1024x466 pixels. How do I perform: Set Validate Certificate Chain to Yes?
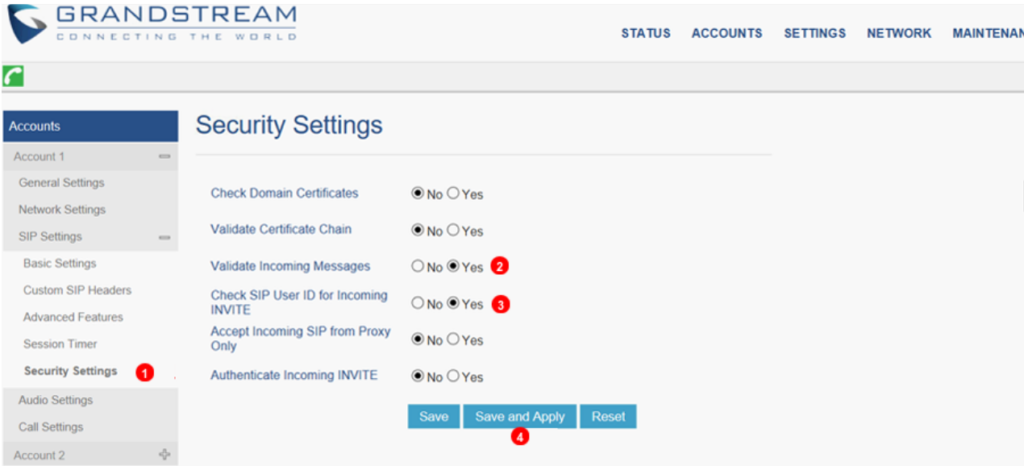click(x=453, y=230)
